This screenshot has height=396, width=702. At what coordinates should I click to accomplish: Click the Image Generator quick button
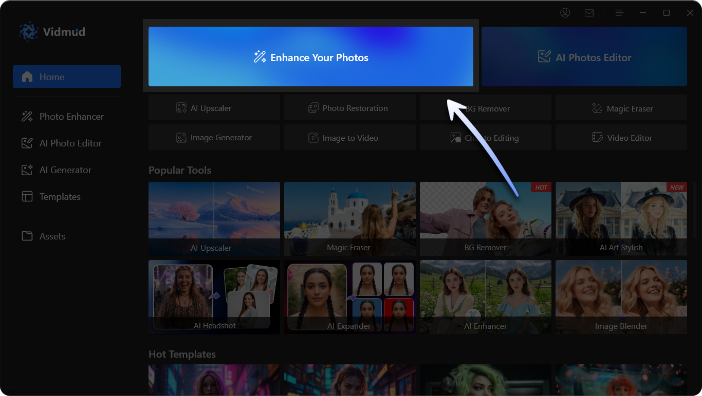(214, 137)
